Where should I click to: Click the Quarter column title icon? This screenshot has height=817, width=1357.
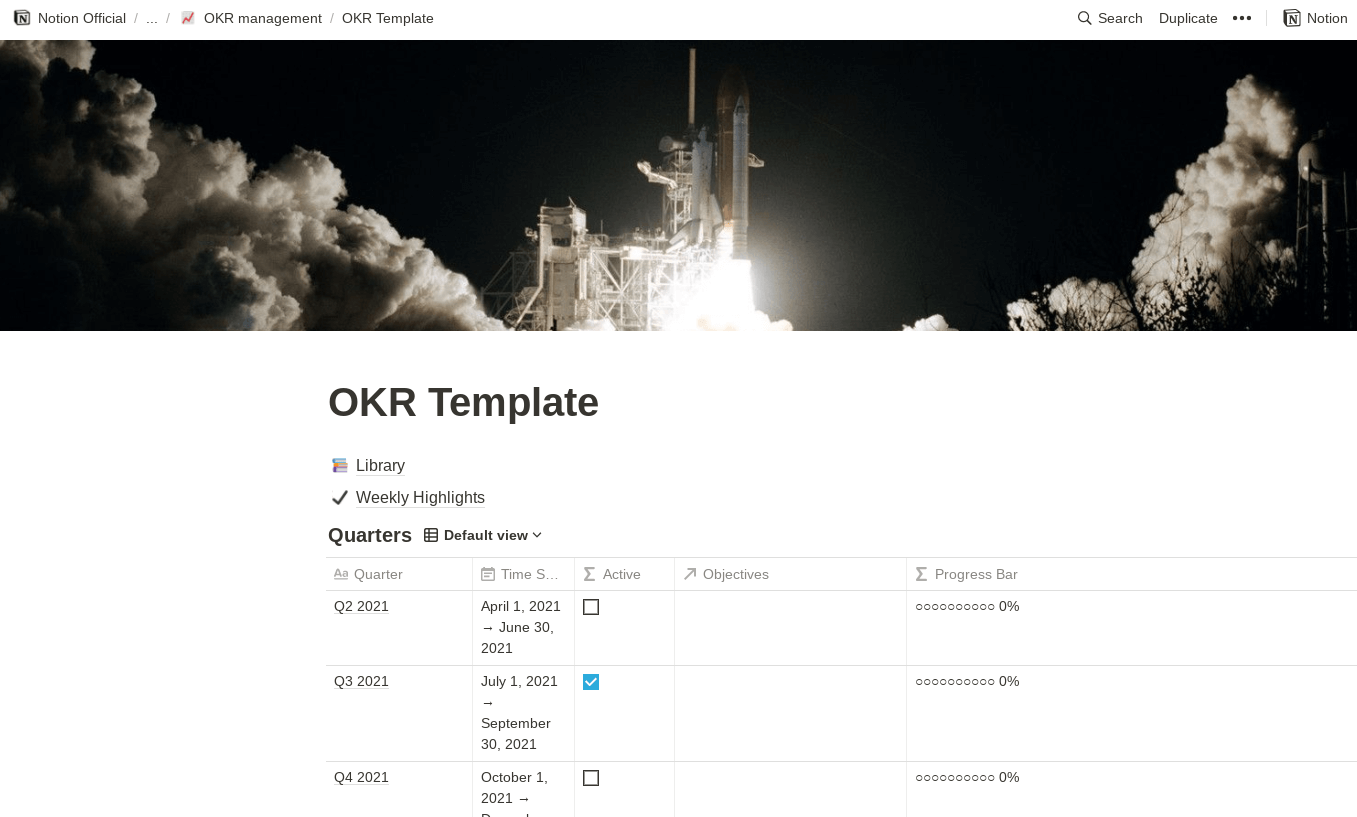click(341, 574)
